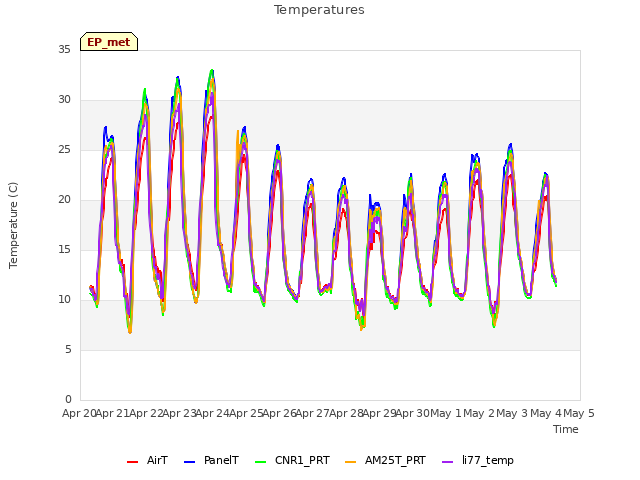
Task: Click the EP_met annotation label
Action: (109, 42)
